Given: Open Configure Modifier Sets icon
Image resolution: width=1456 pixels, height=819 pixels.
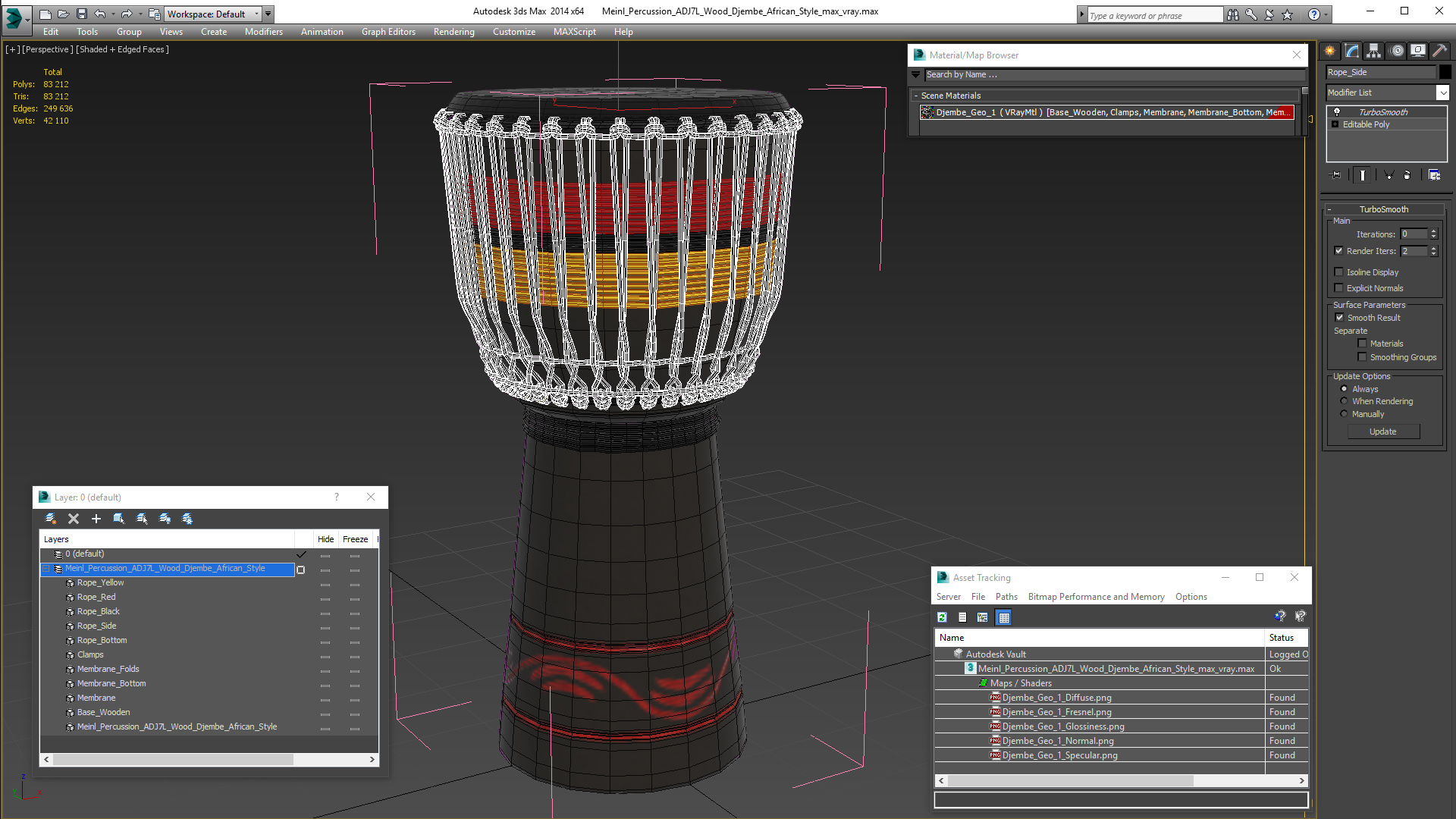Looking at the screenshot, I should pyautogui.click(x=1435, y=175).
